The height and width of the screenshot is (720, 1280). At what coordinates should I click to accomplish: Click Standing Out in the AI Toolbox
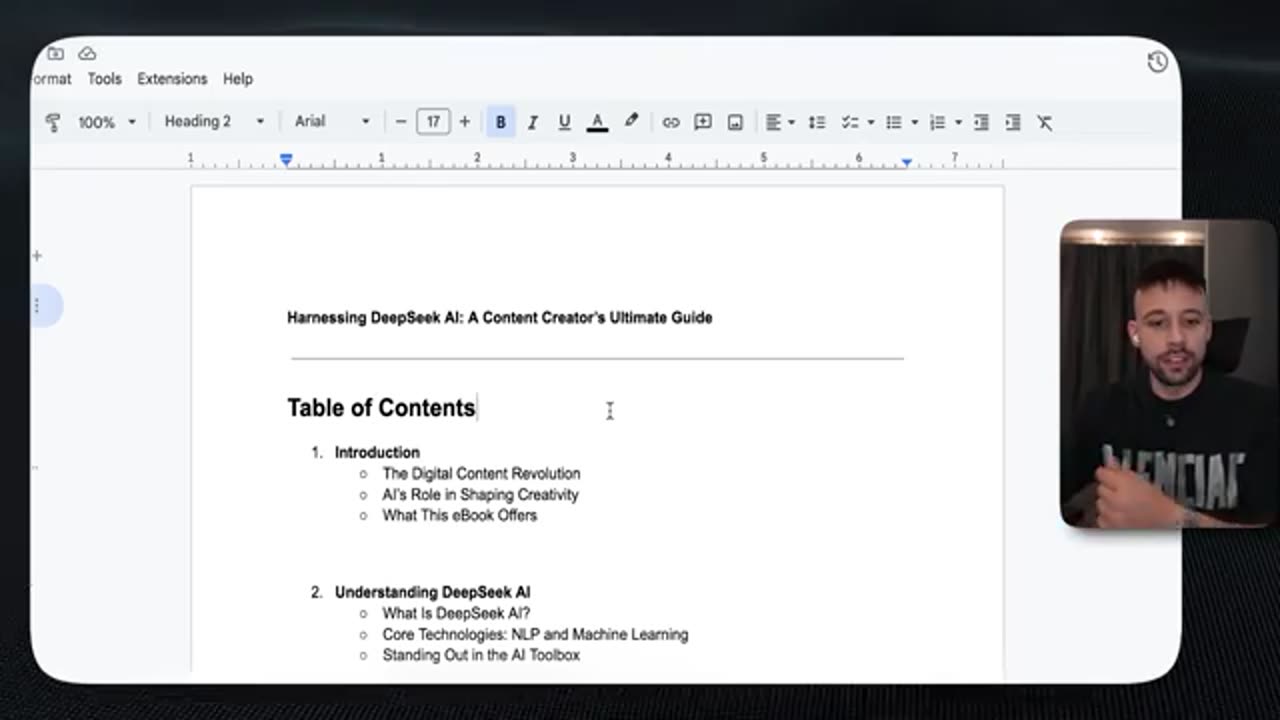[481, 655]
